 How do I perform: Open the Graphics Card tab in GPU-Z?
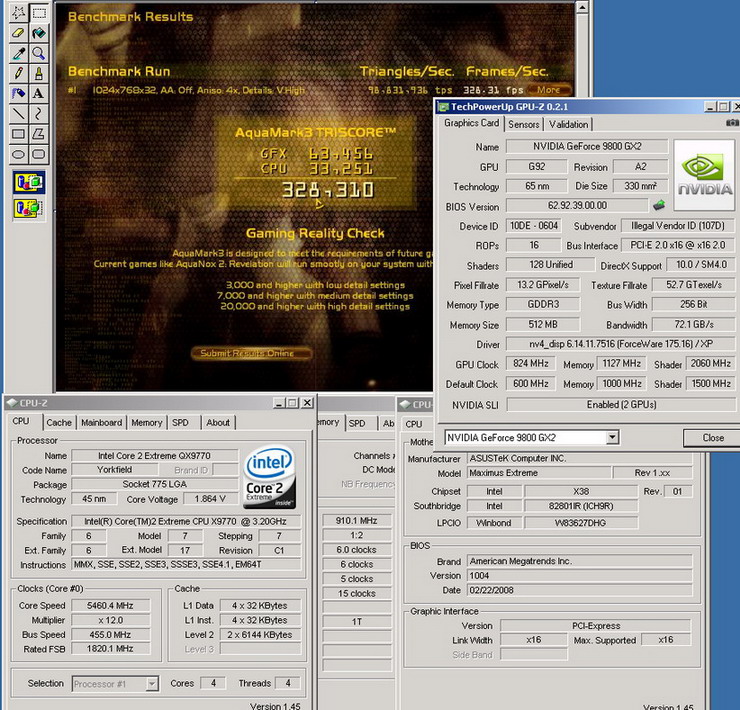pyautogui.click(x=471, y=123)
